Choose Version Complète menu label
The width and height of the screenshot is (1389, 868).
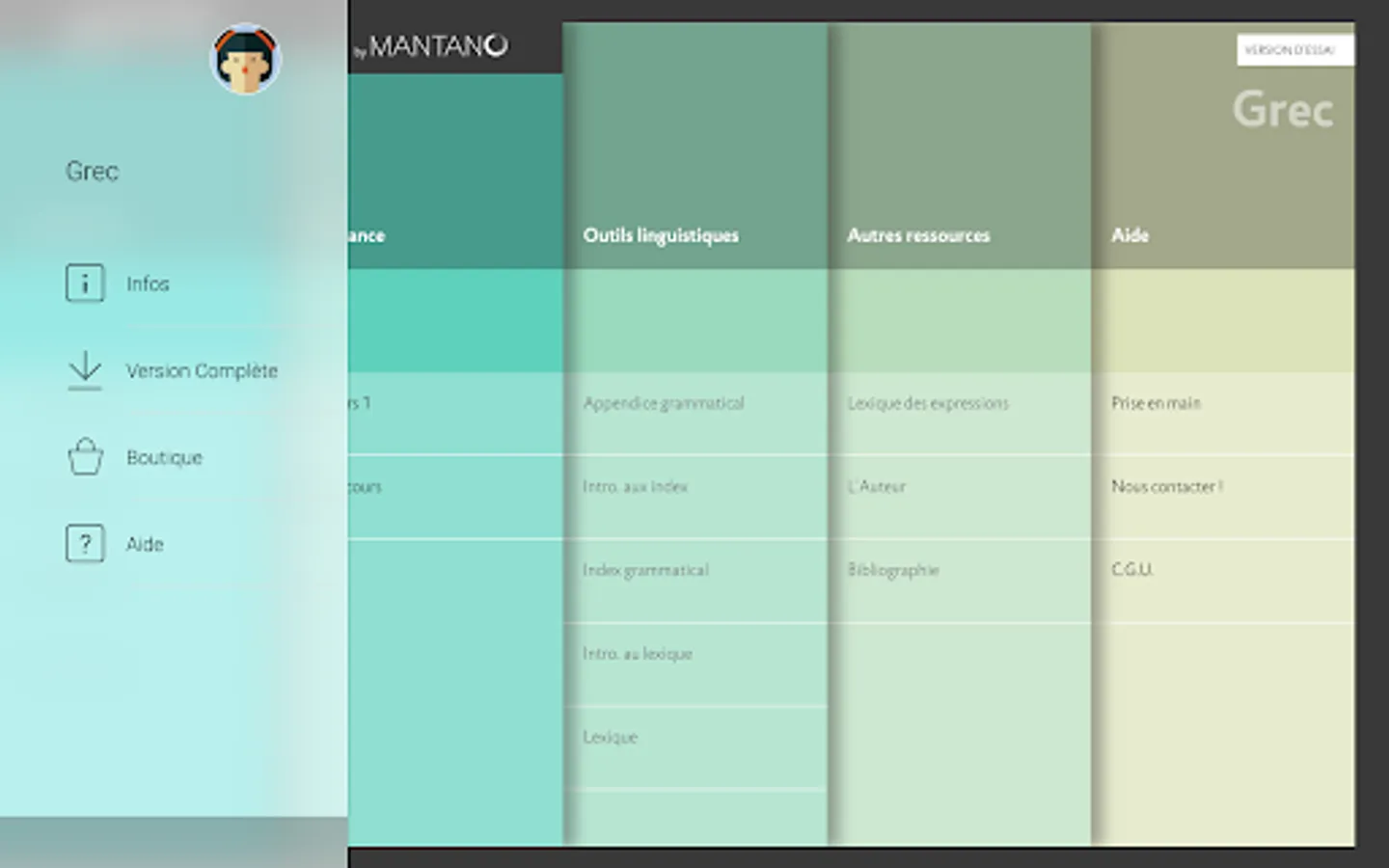pos(202,370)
